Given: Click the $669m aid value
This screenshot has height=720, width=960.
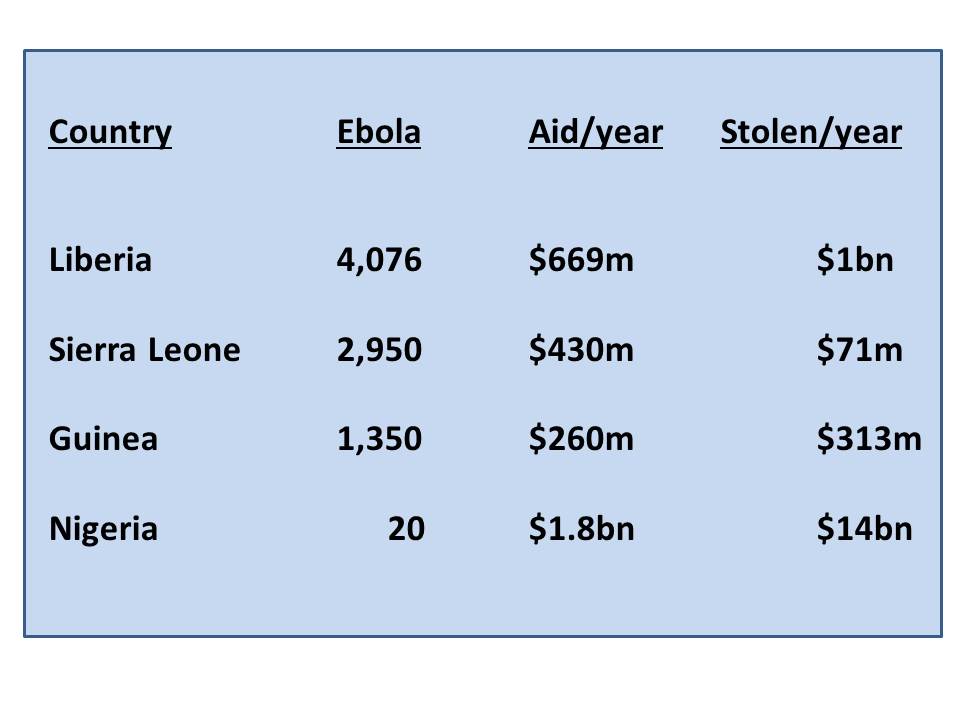Looking at the screenshot, I should click(x=581, y=260).
